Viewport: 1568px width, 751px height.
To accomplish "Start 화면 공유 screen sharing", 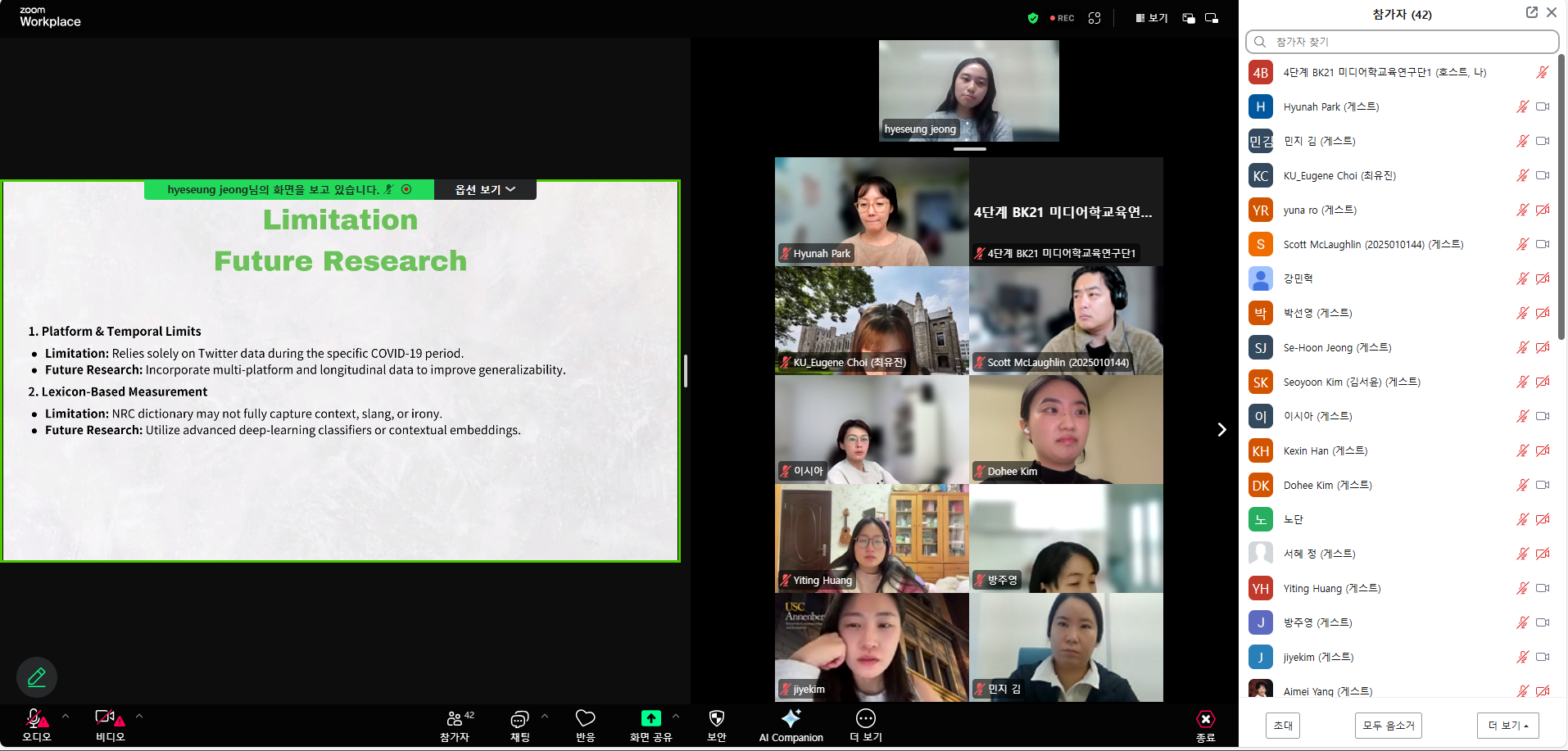I will pyautogui.click(x=650, y=725).
